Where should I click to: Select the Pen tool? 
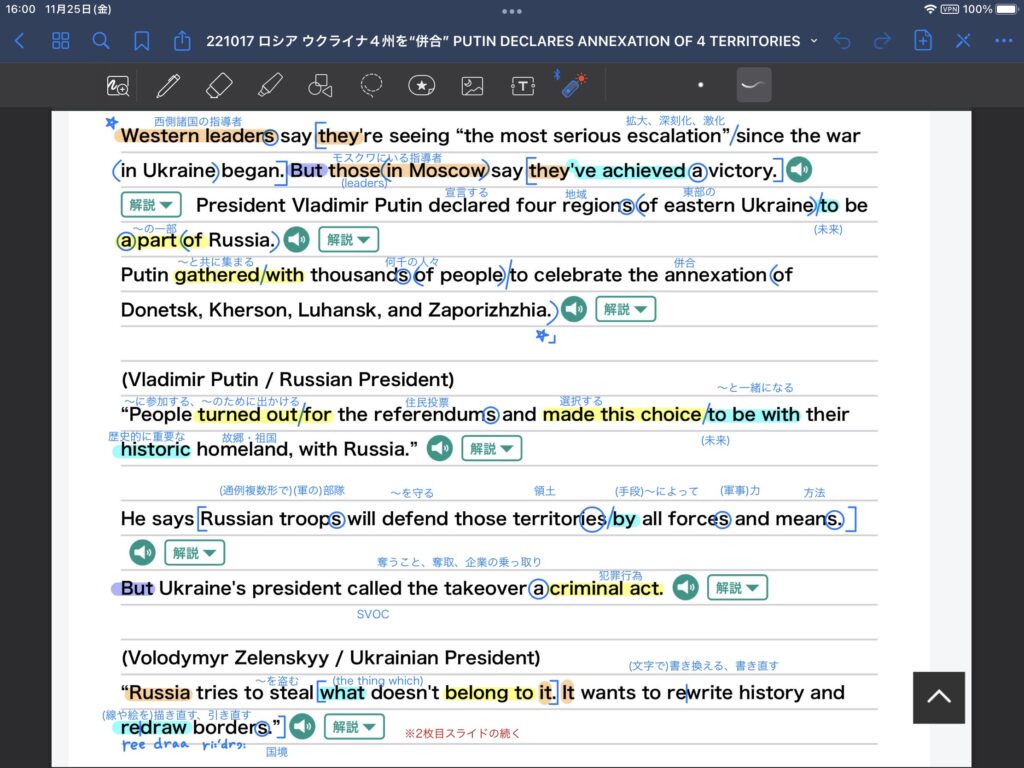pos(168,86)
